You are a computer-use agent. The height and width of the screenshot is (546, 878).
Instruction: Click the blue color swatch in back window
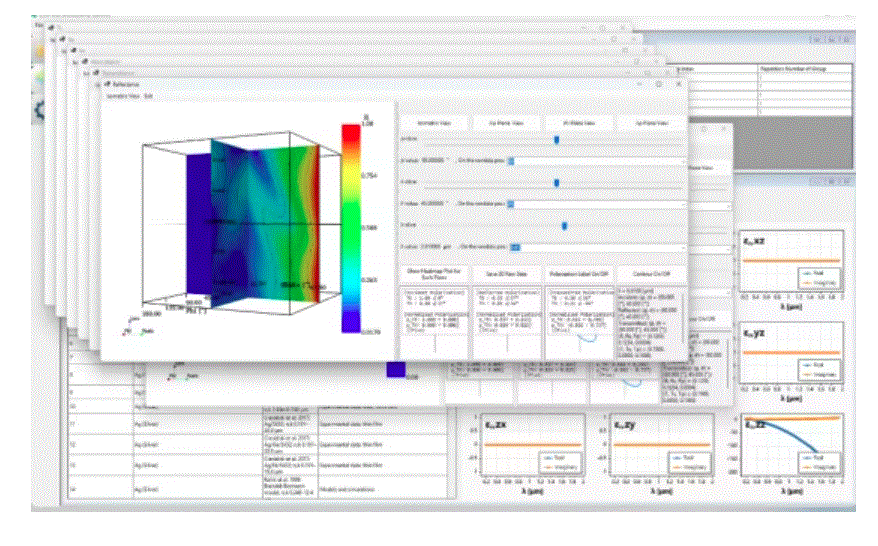point(396,369)
